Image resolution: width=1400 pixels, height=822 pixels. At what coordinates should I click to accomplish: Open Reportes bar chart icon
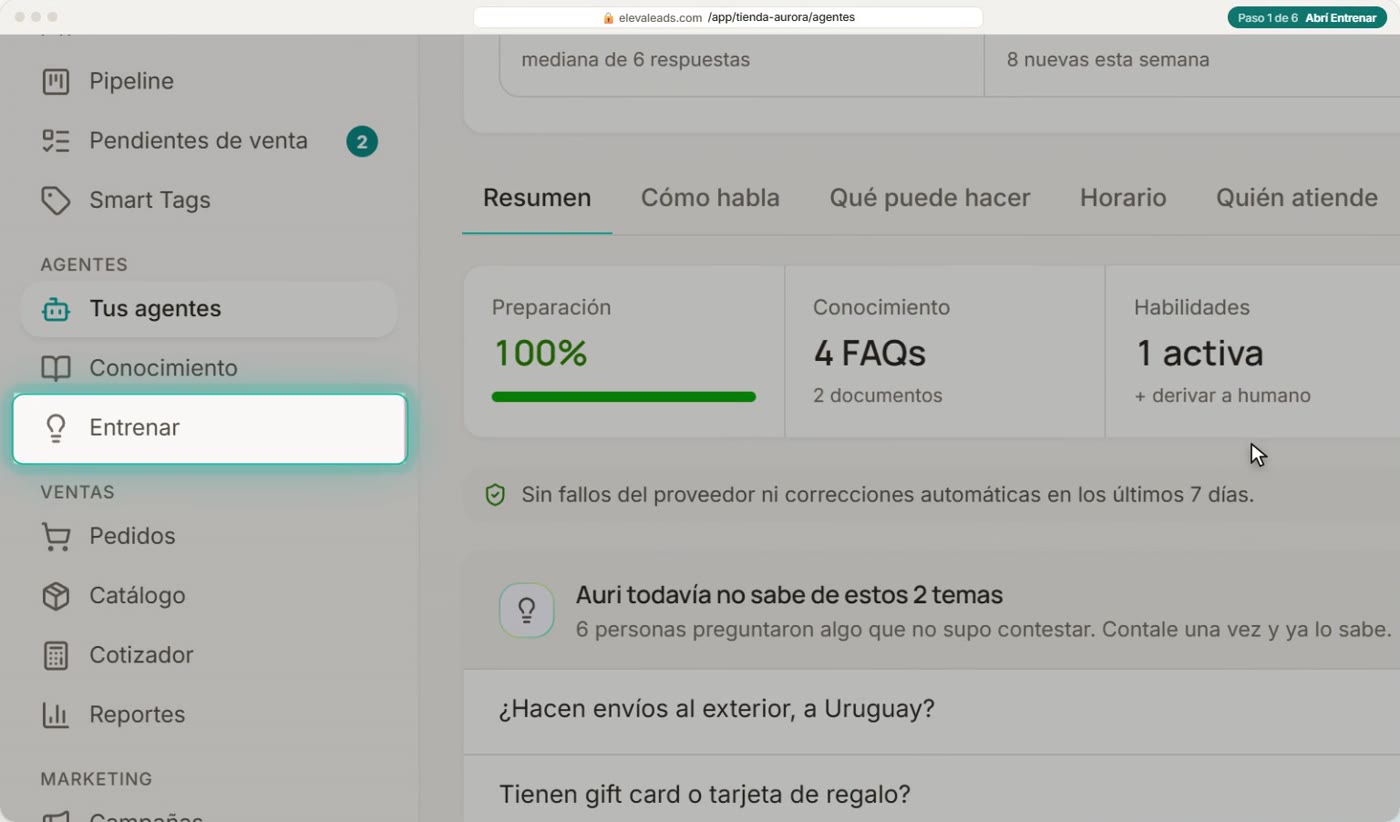point(56,715)
